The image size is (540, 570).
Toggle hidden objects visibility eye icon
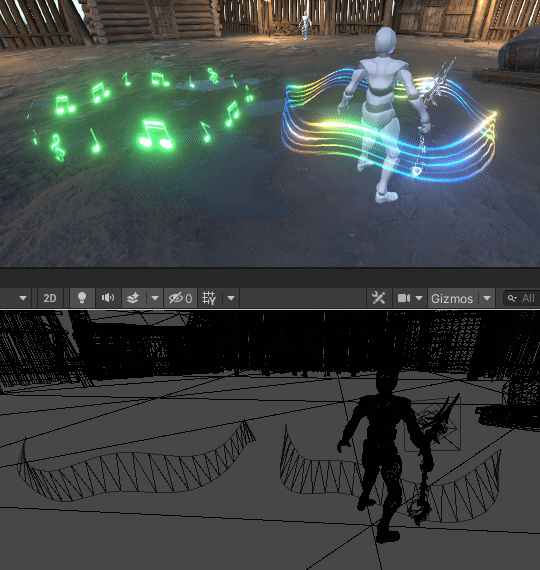point(180,298)
